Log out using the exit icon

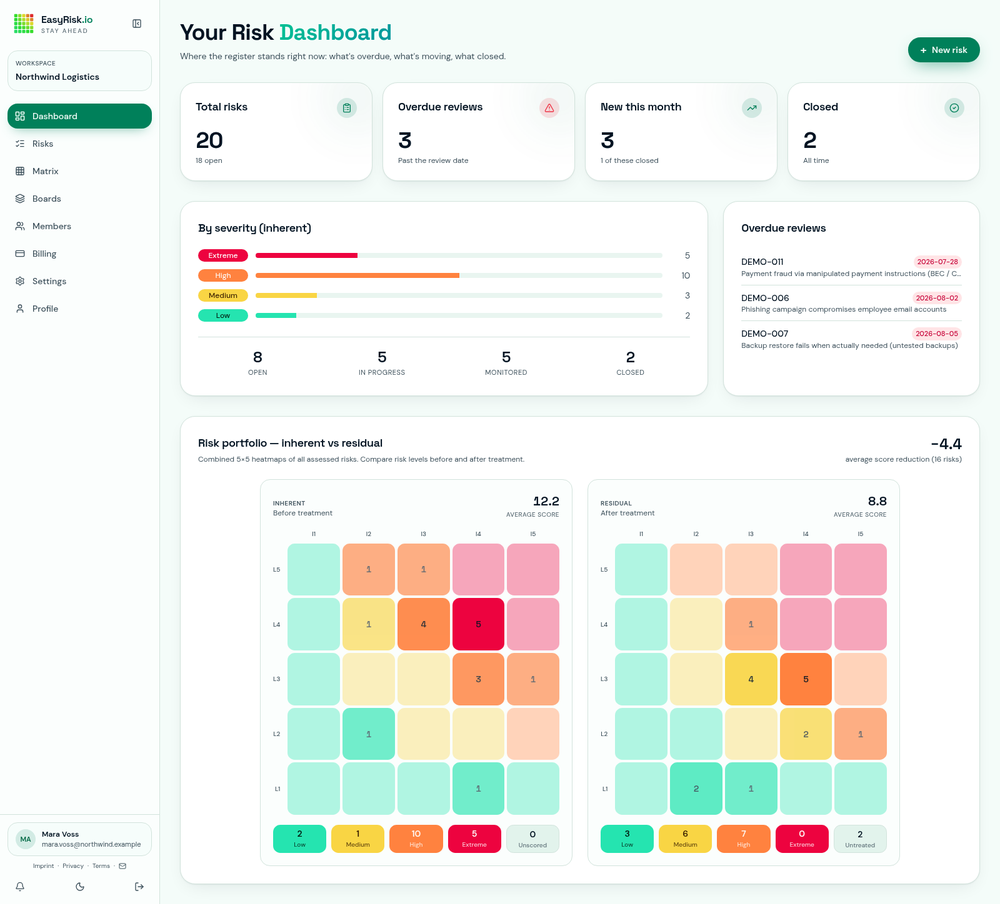click(139, 886)
